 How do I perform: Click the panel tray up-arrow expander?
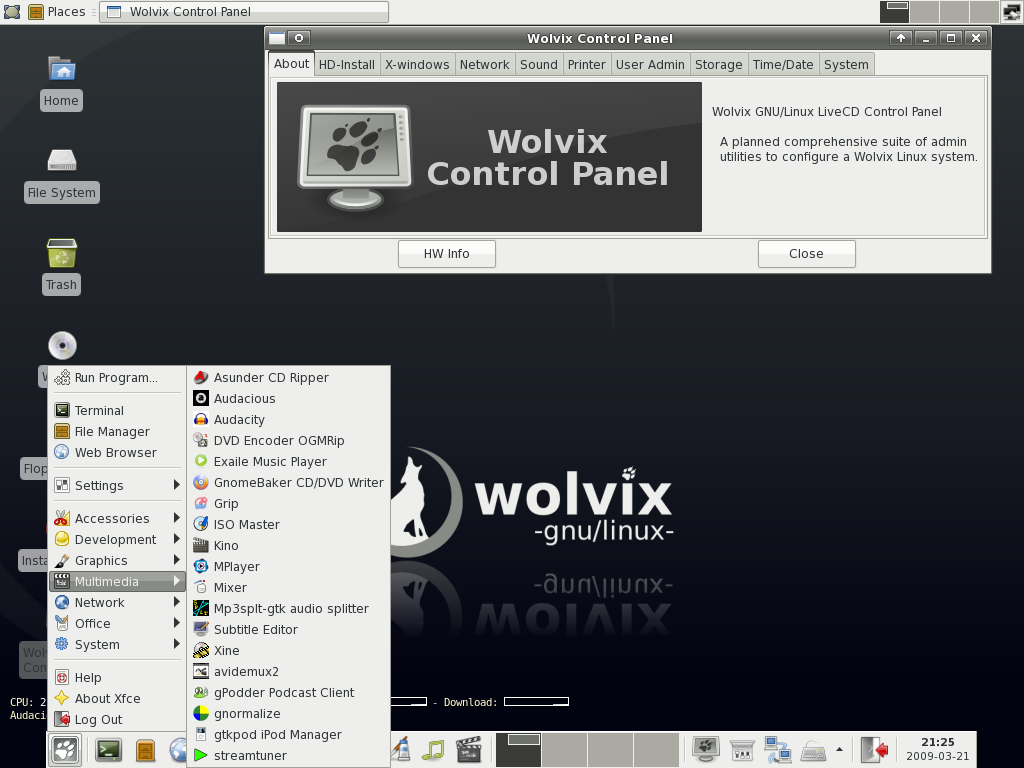[840, 750]
